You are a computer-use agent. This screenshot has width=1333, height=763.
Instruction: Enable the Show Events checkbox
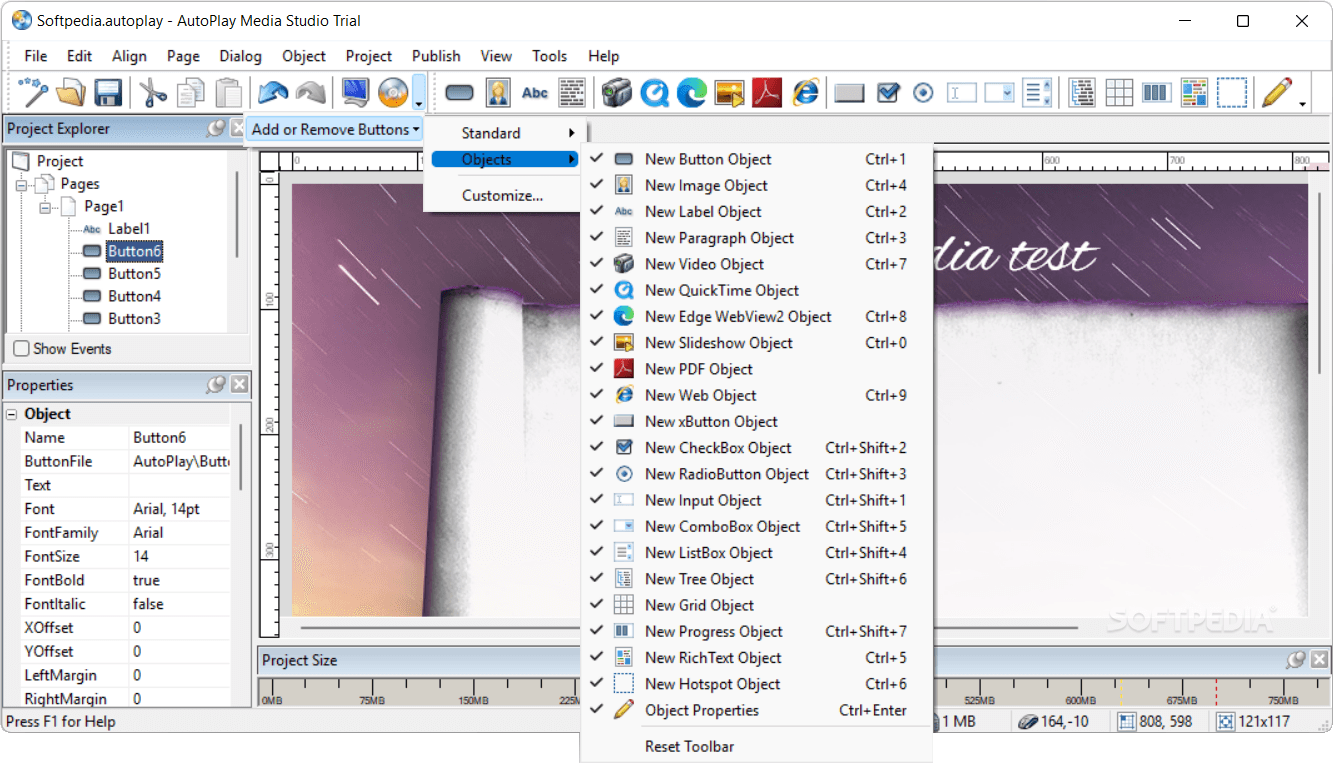(x=21, y=349)
